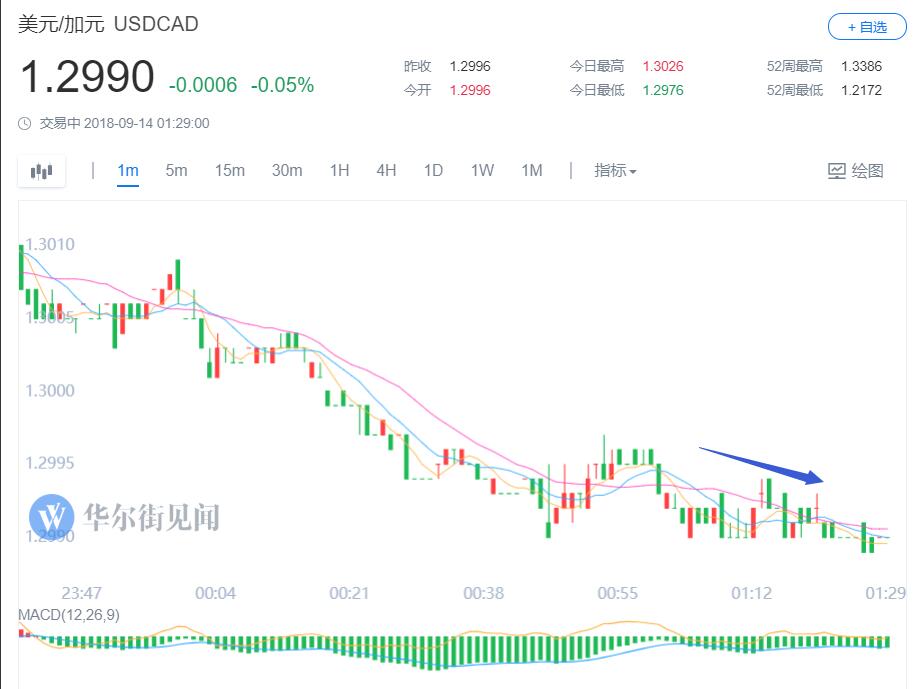
Task: Choose the 1H timeframe
Action: coord(339,170)
